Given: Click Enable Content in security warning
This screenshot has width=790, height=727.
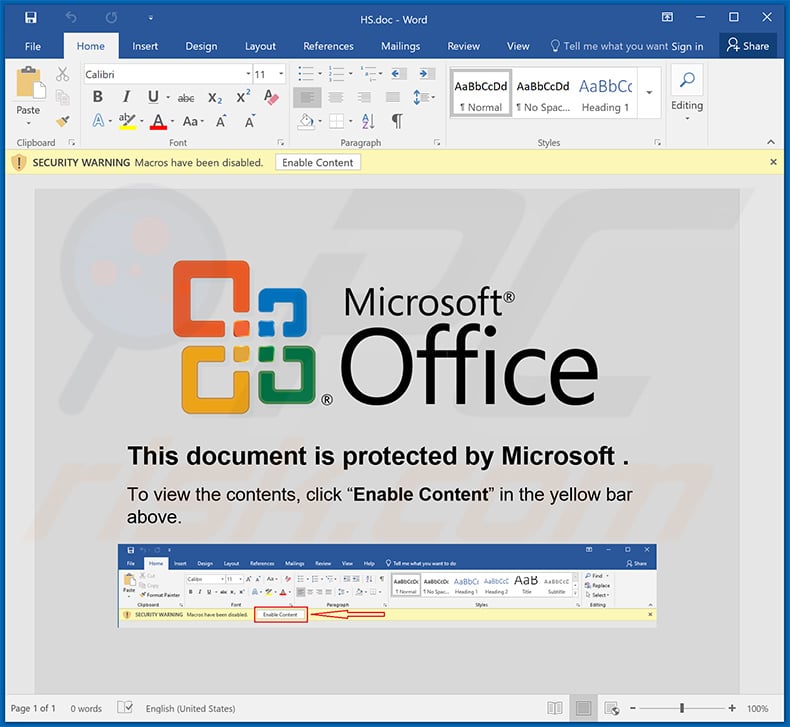Looking at the screenshot, I should click(317, 163).
